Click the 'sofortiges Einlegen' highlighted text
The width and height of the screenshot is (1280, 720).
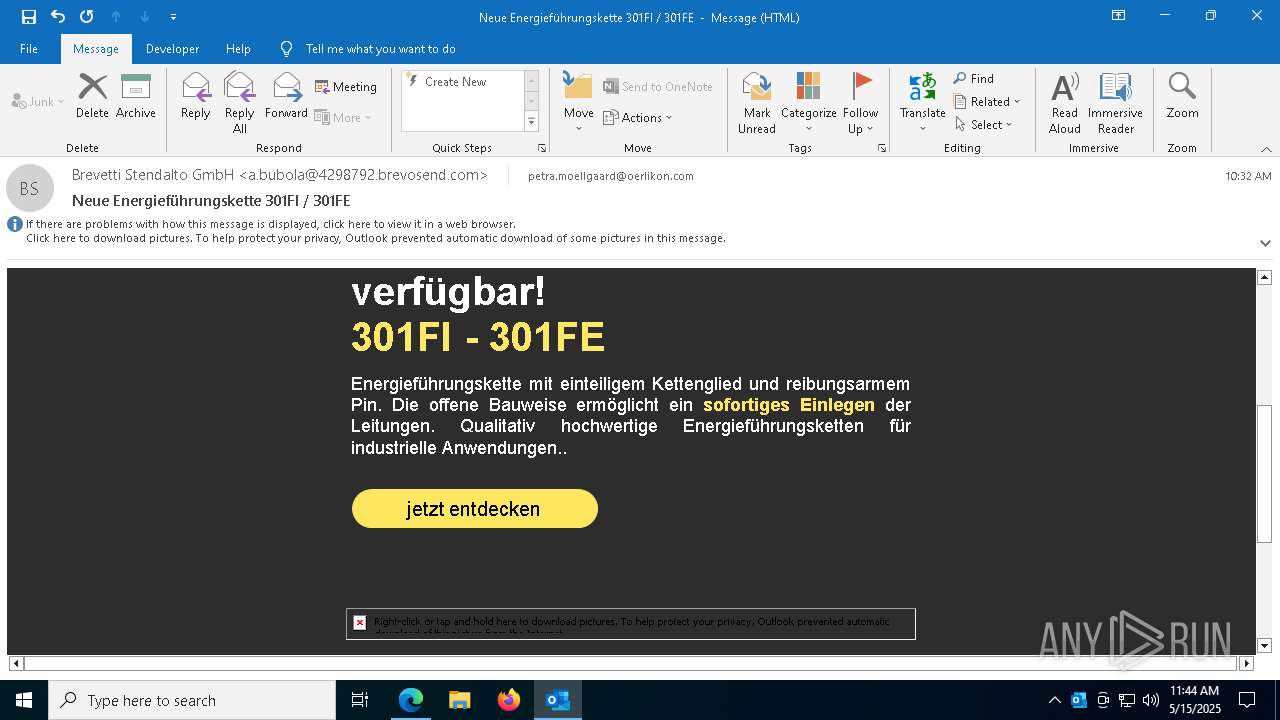pyautogui.click(x=789, y=405)
